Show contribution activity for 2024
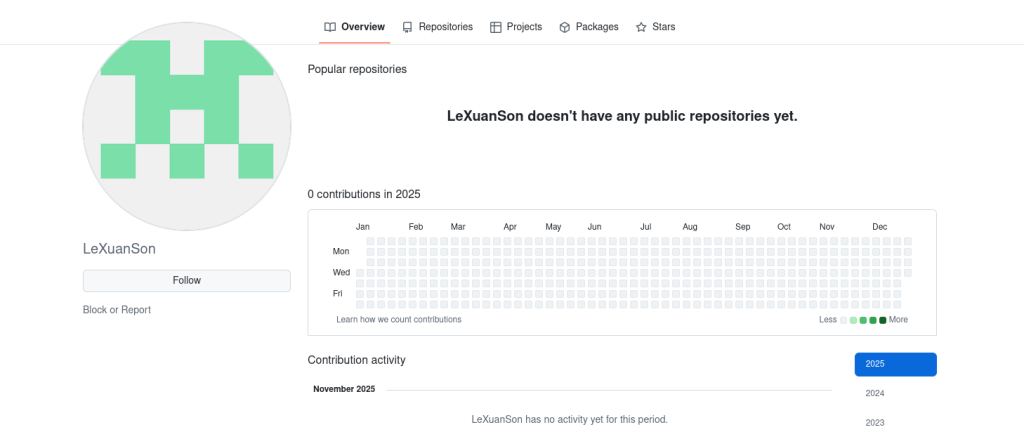Viewport: 1024px width, 439px height. point(875,393)
